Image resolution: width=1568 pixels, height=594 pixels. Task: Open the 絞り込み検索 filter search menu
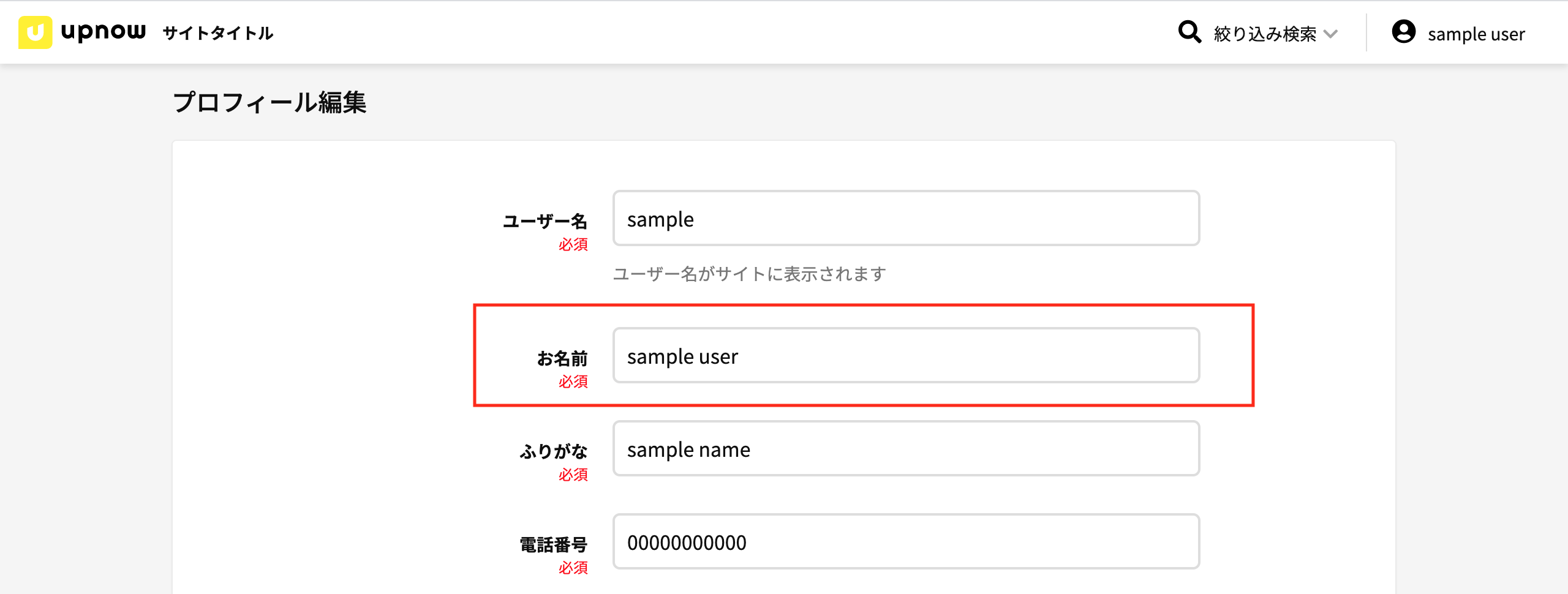click(1265, 34)
